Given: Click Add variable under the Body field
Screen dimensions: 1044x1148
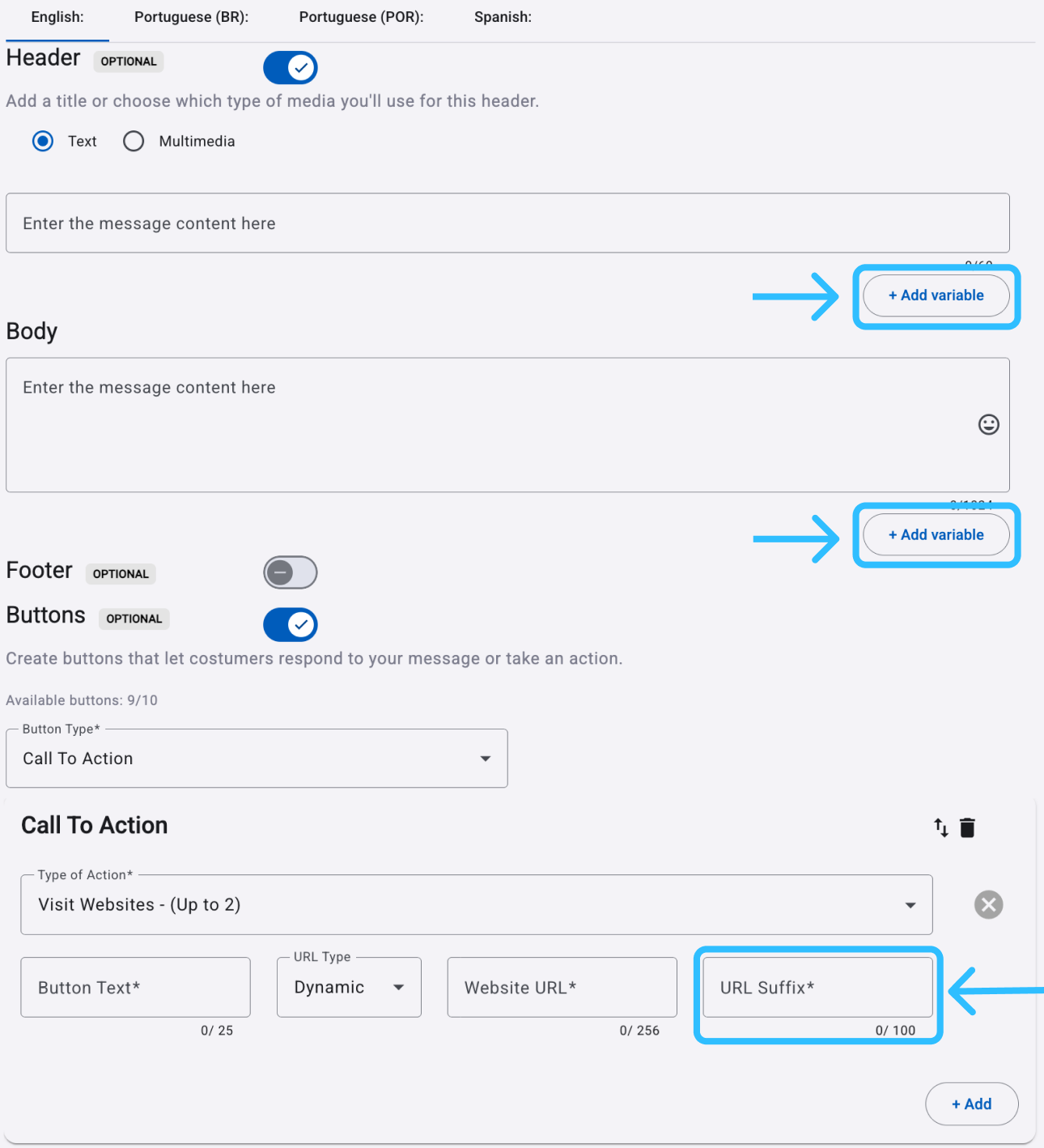Looking at the screenshot, I should point(936,535).
